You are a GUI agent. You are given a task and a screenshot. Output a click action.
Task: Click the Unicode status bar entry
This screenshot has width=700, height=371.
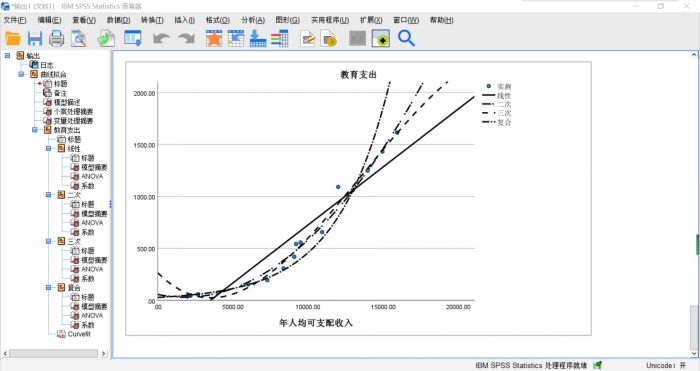pos(666,366)
